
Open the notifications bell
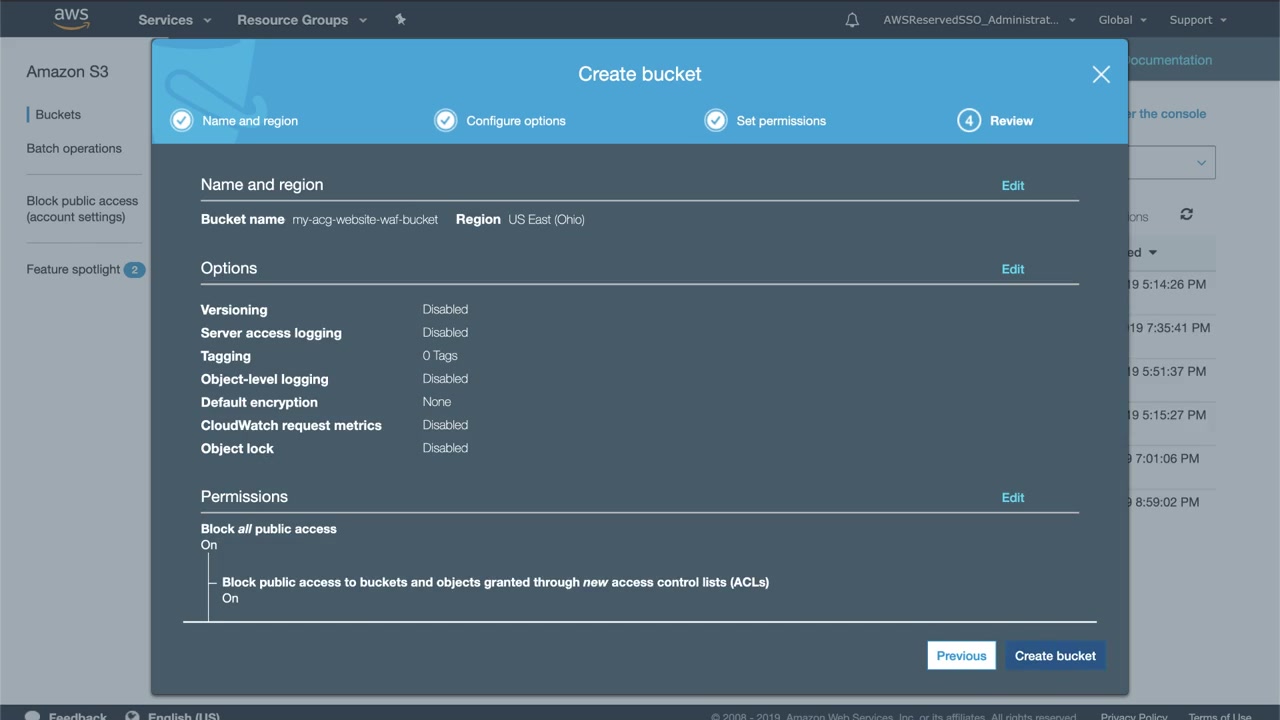tap(852, 20)
